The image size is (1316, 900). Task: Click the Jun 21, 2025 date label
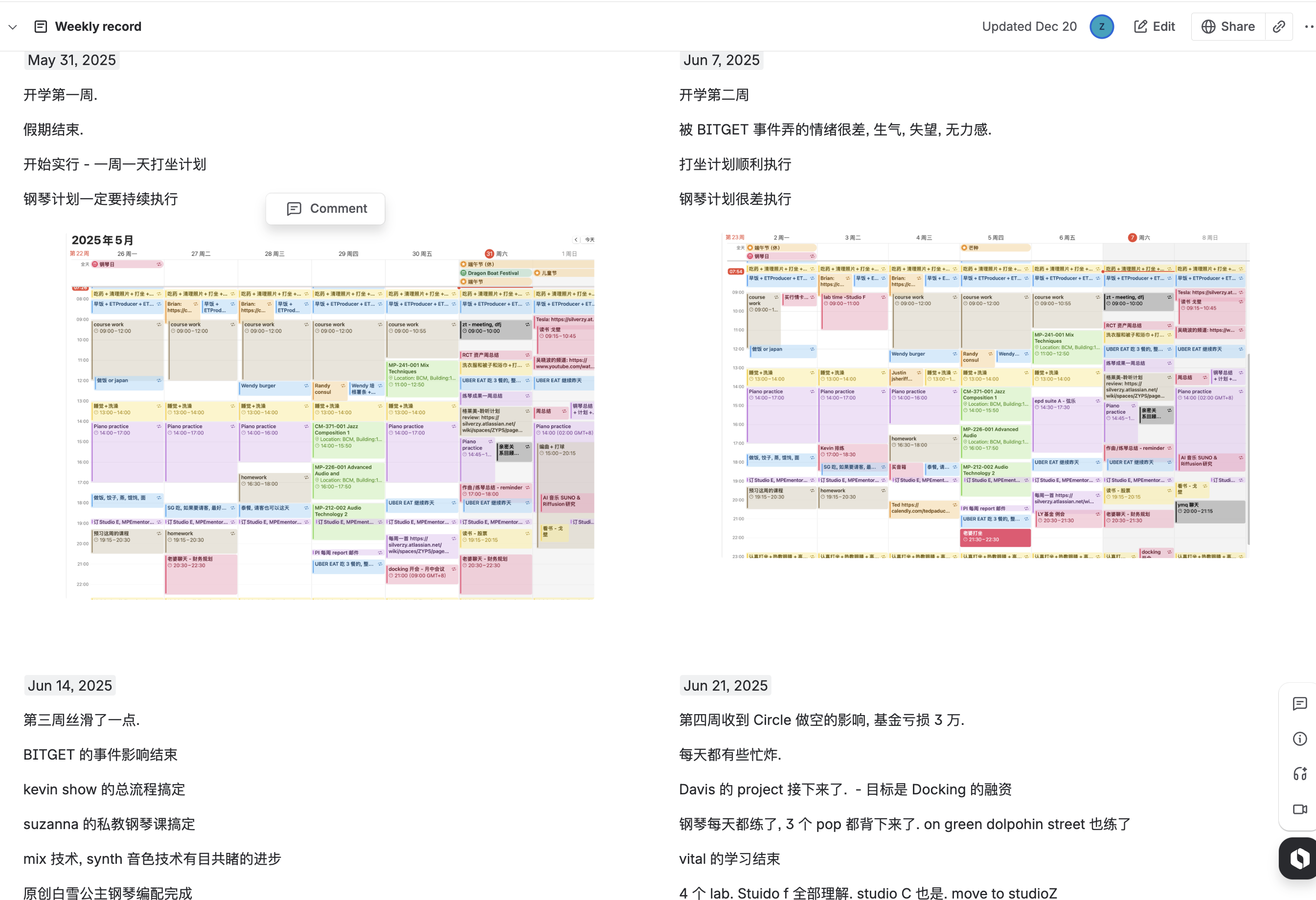click(x=725, y=685)
